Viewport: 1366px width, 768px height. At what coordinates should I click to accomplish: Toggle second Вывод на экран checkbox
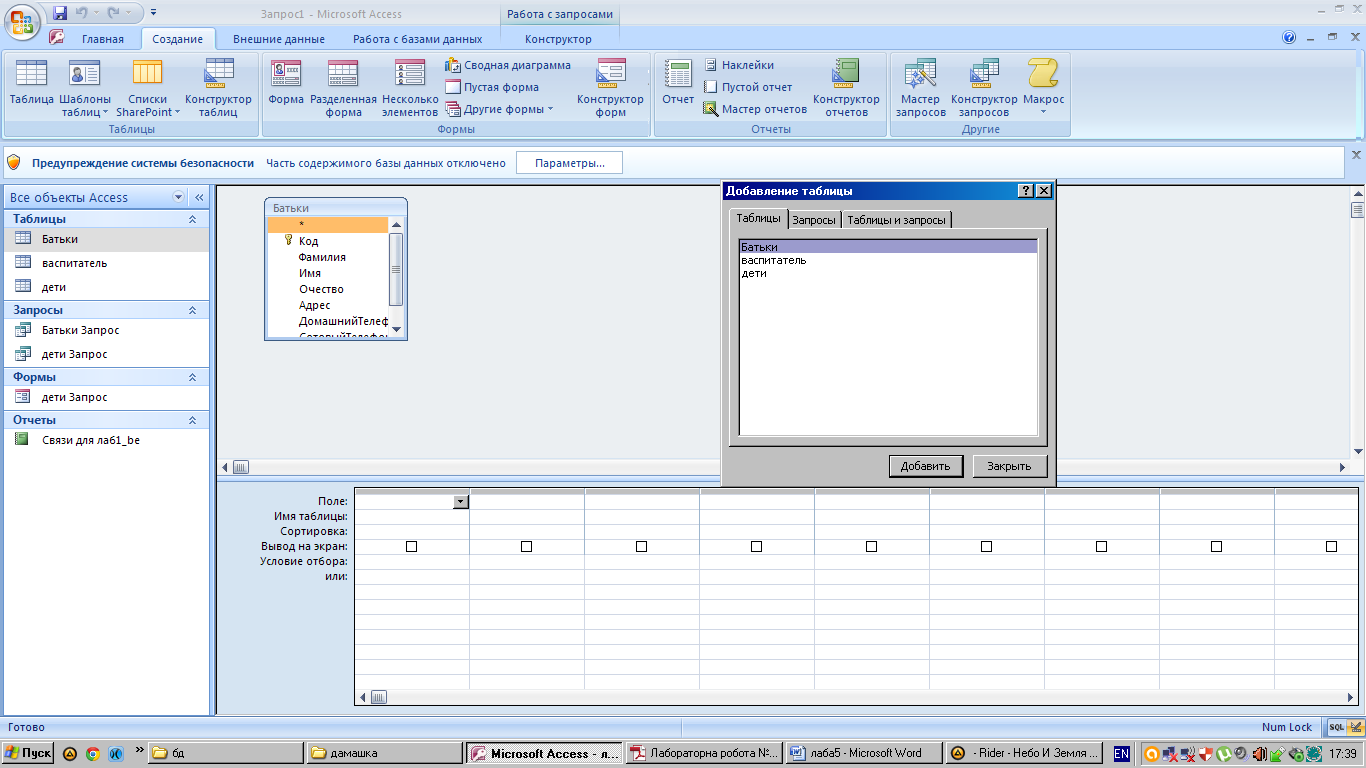pyautogui.click(x=526, y=546)
